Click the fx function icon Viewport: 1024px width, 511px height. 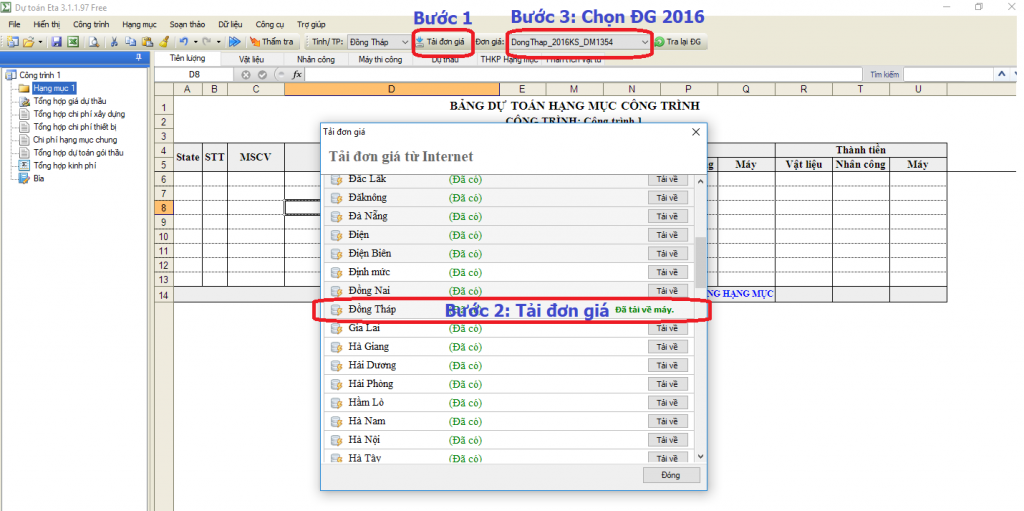tap(297, 75)
